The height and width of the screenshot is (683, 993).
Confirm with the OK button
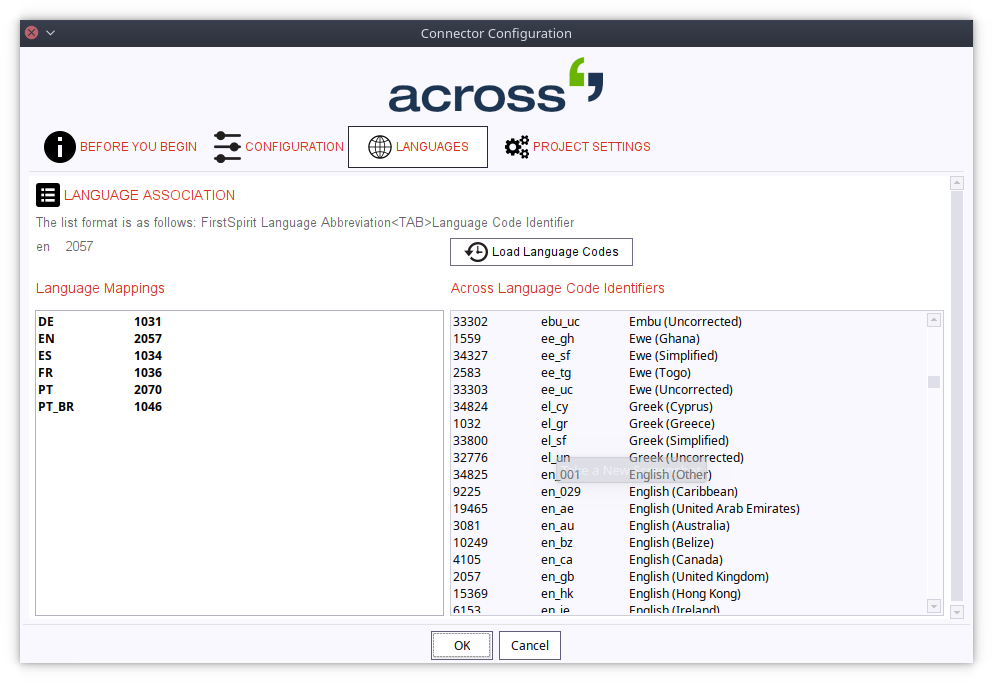462,646
